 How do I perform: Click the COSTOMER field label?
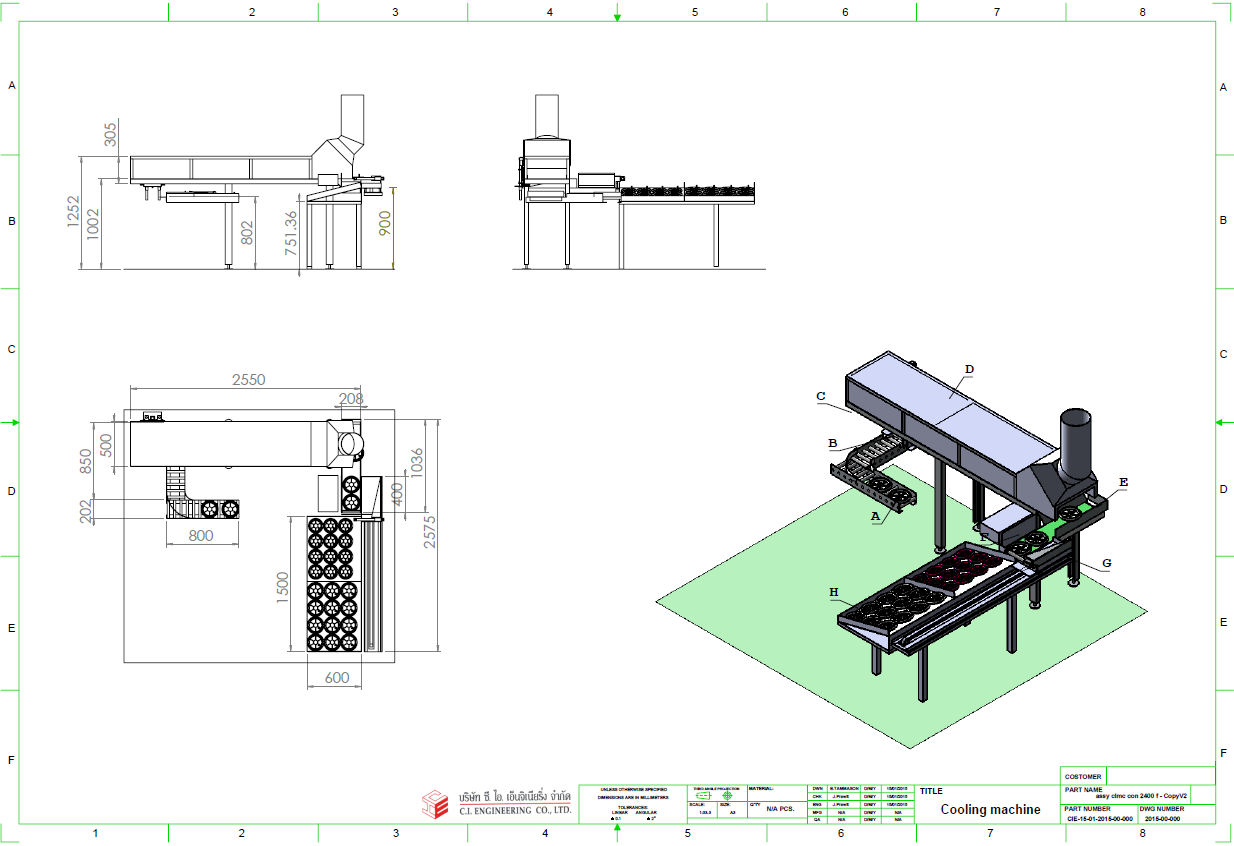click(1083, 776)
